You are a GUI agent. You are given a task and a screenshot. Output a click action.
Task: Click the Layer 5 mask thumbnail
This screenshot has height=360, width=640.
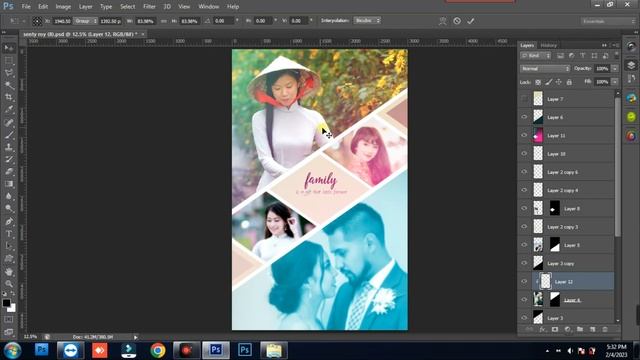[555, 245]
